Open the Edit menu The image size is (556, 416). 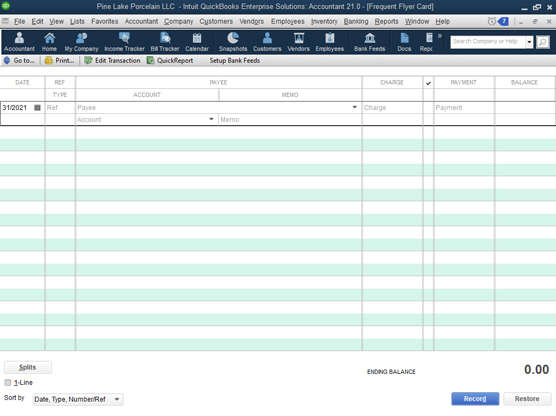pyautogui.click(x=37, y=22)
